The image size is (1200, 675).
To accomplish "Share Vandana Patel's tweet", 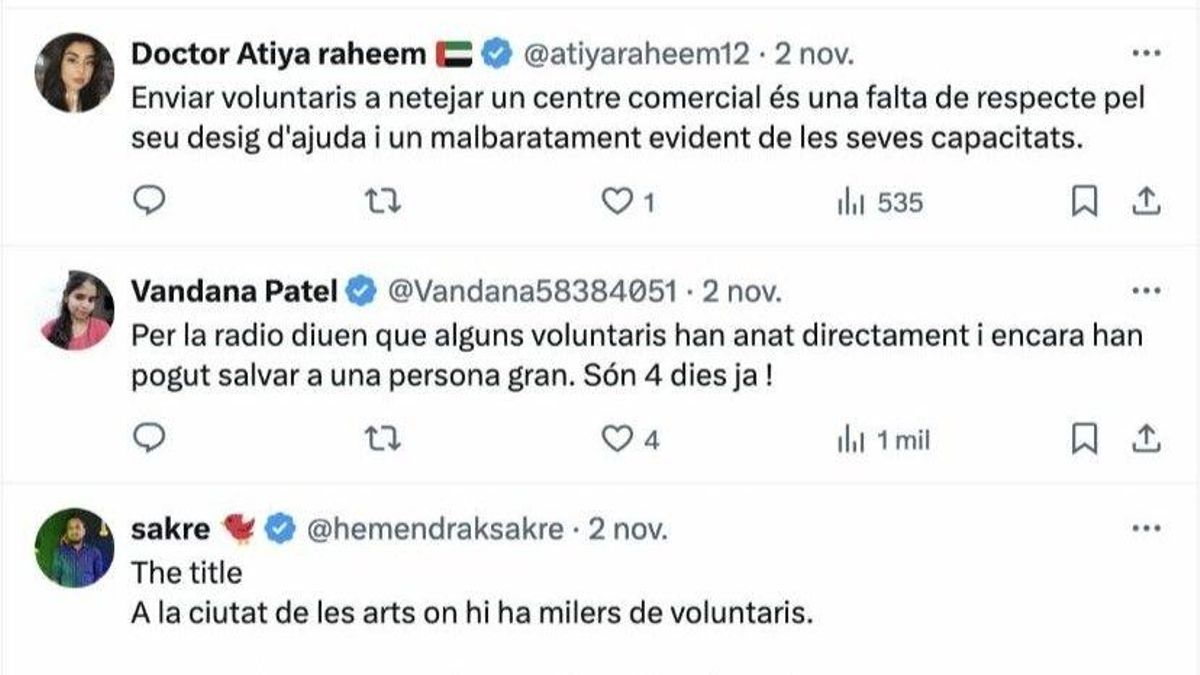I will 1145,438.
